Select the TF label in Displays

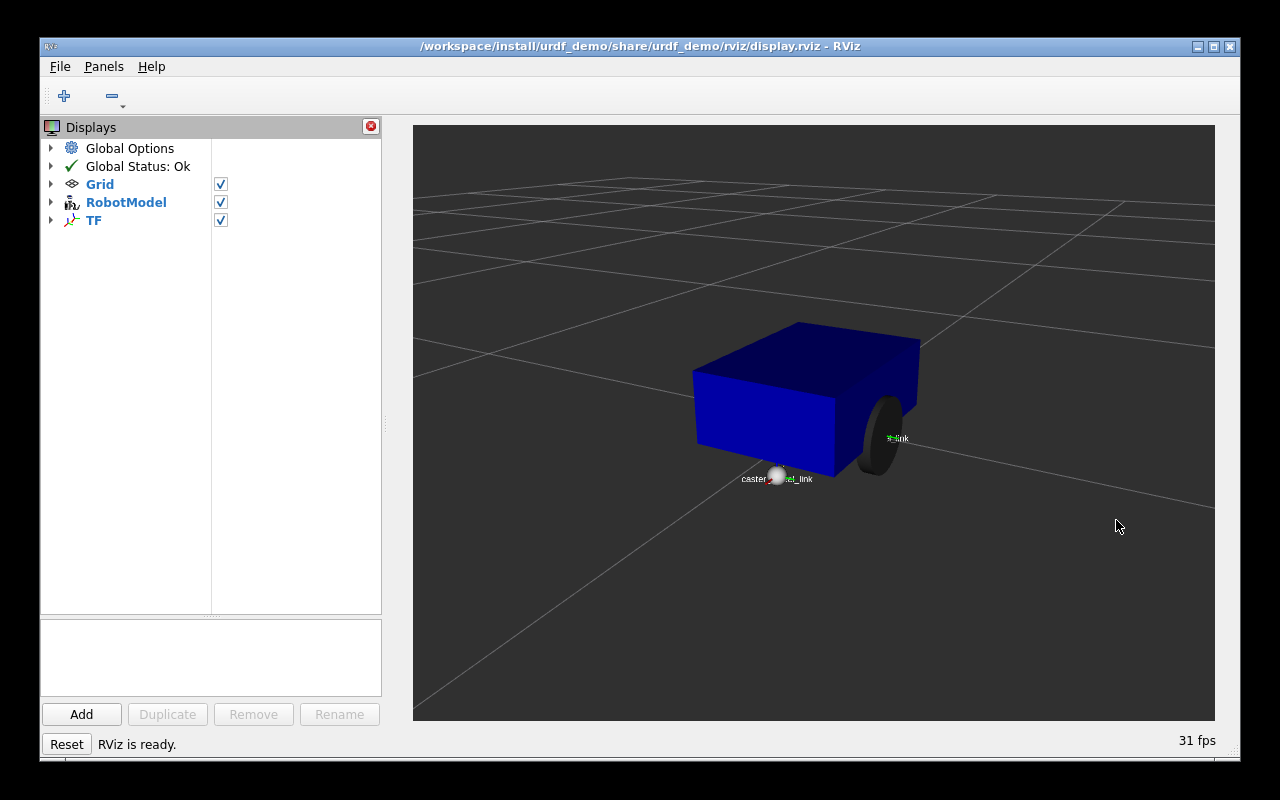coord(94,220)
